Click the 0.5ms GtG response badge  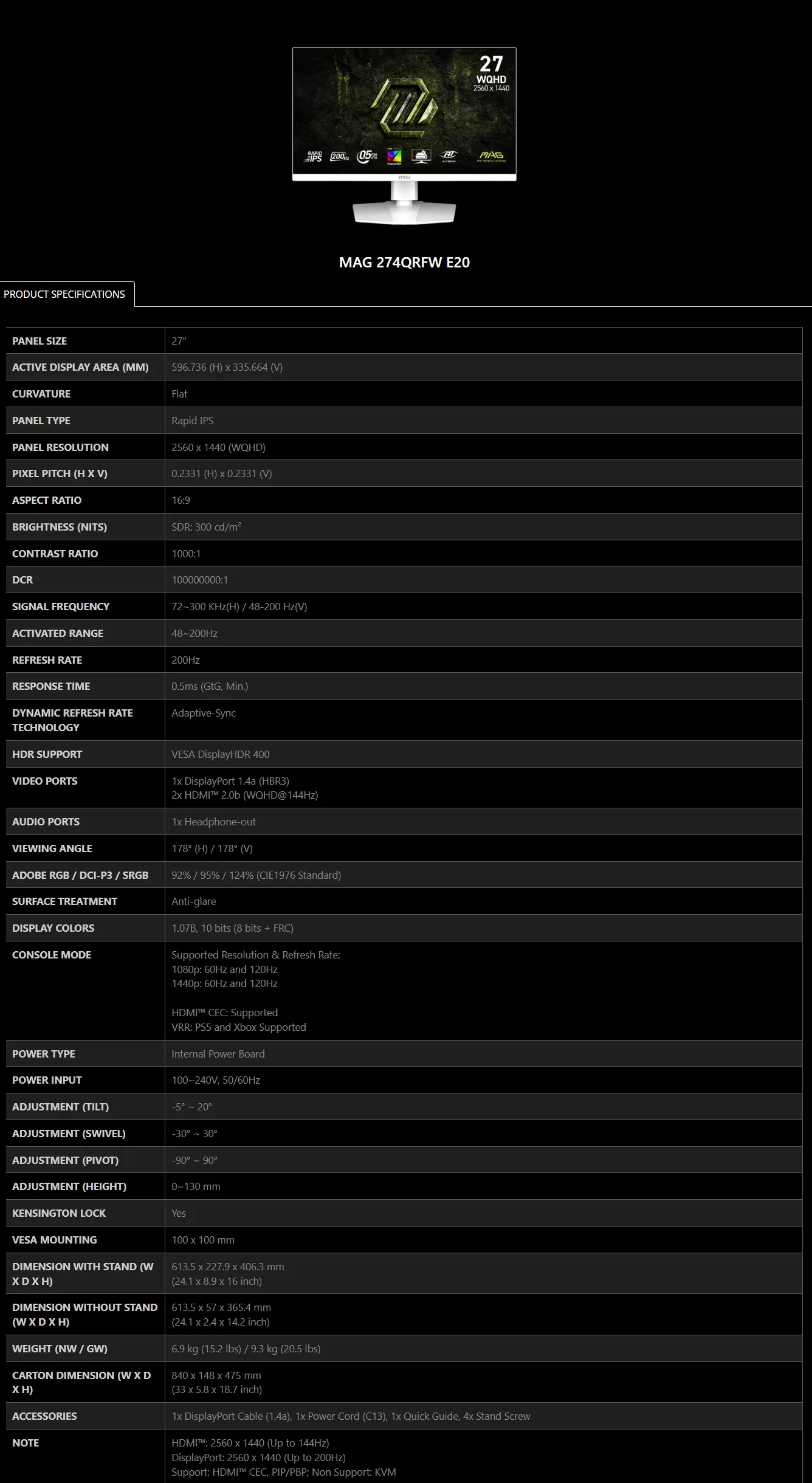tap(367, 157)
